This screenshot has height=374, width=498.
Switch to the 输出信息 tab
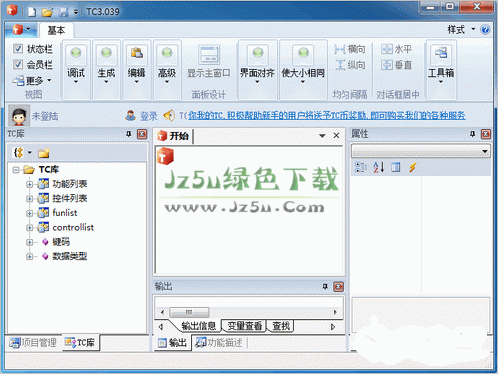point(198,326)
